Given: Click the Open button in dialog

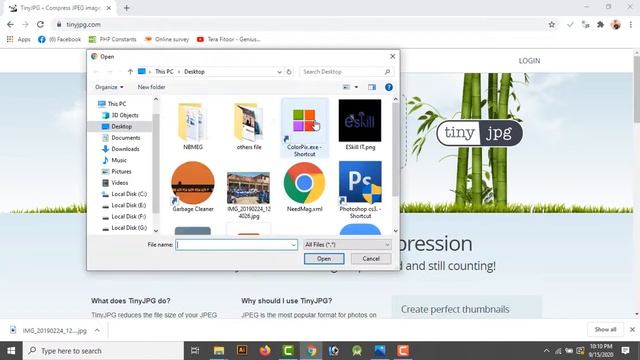Looking at the screenshot, I should [324, 259].
